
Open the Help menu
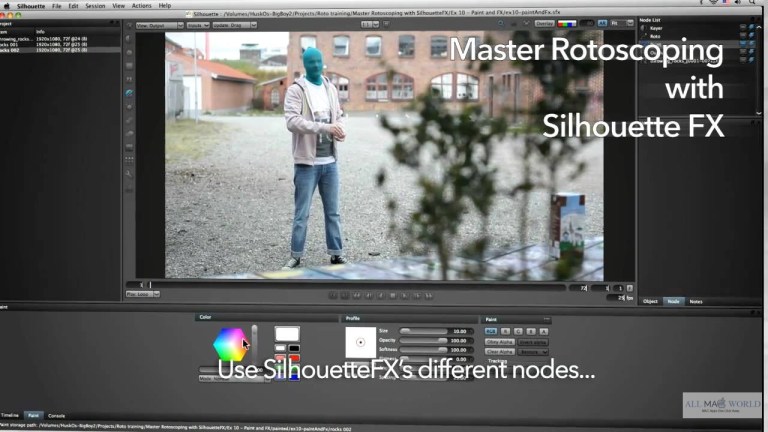[165, 6]
